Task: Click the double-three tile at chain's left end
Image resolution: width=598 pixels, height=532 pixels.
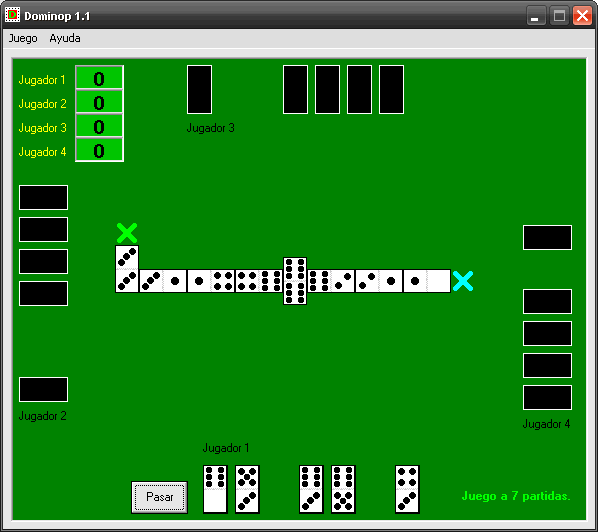Action: (x=127, y=269)
